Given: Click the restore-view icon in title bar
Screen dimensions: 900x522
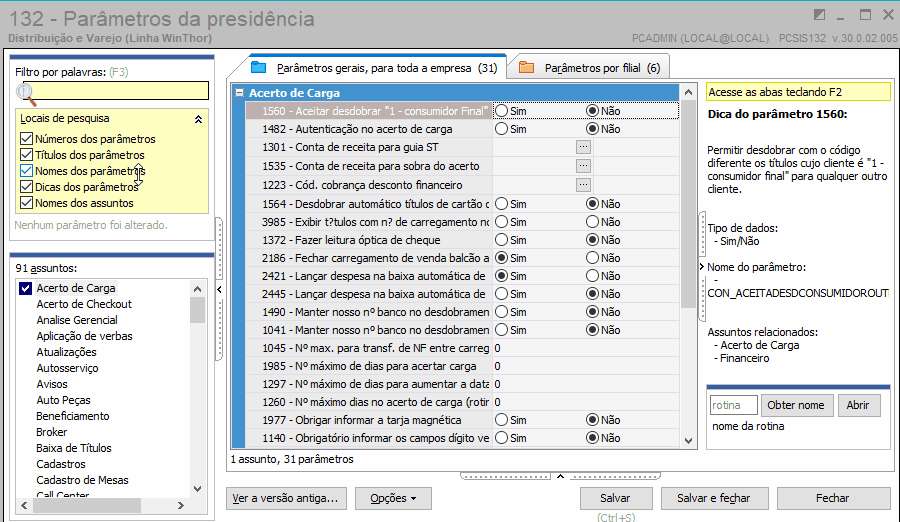Looking at the screenshot, I should (x=820, y=14).
